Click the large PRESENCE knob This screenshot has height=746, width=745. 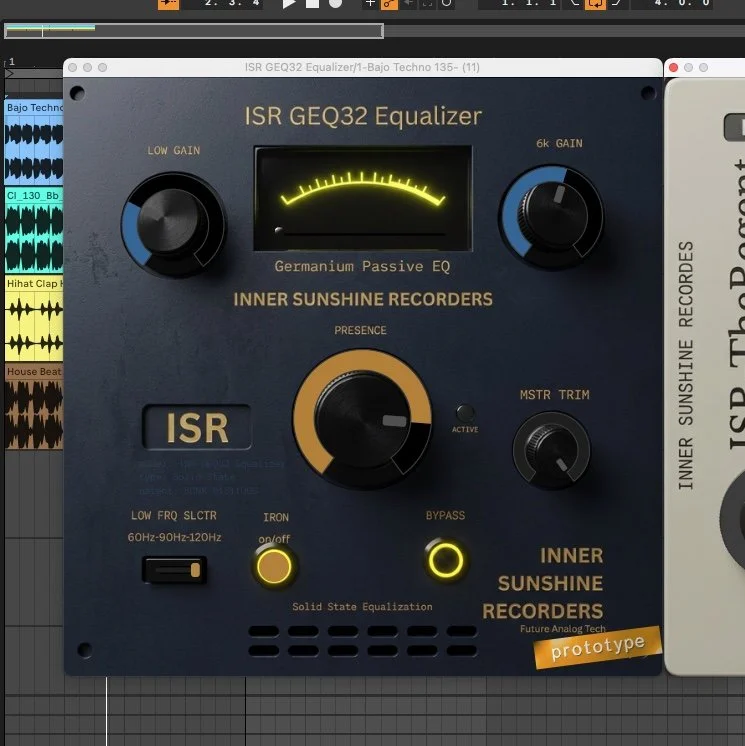point(363,419)
